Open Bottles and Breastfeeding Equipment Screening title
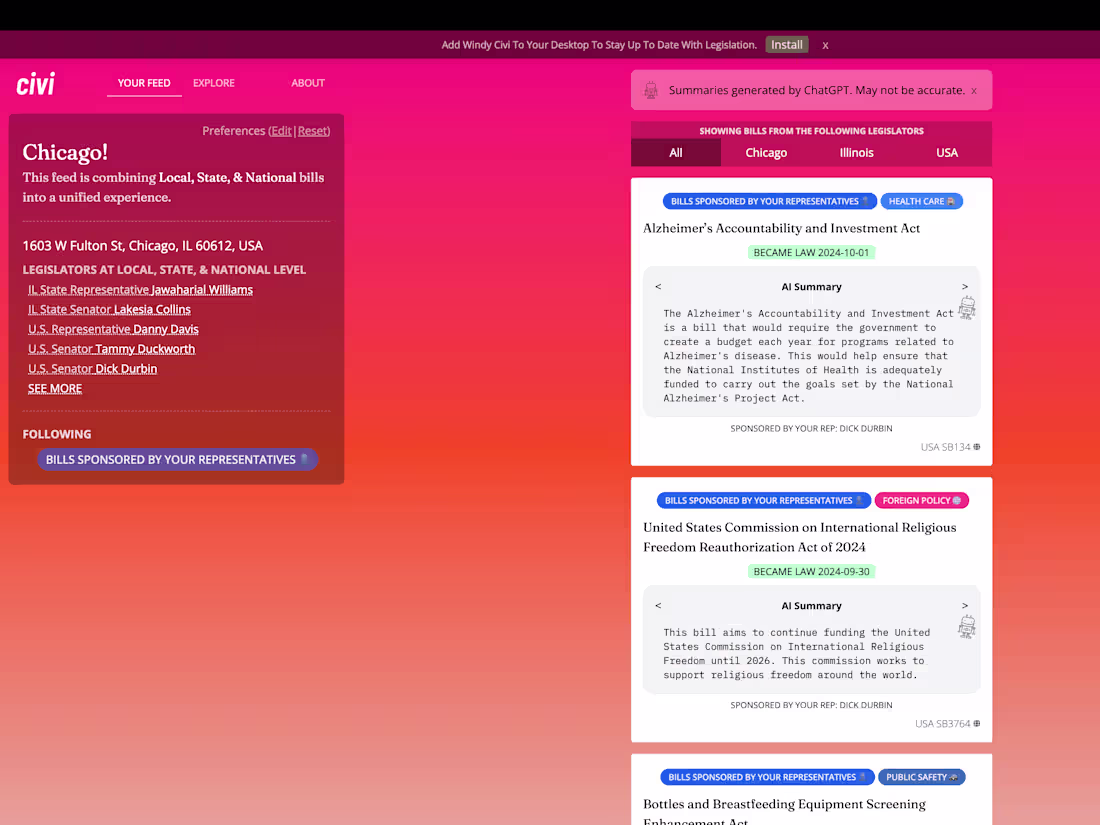Screen dimensions: 1100x825 784,811
